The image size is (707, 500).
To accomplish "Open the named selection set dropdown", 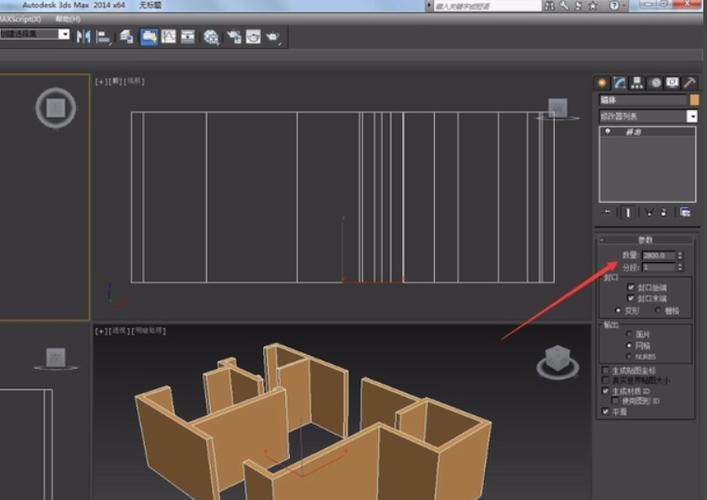I will point(64,34).
